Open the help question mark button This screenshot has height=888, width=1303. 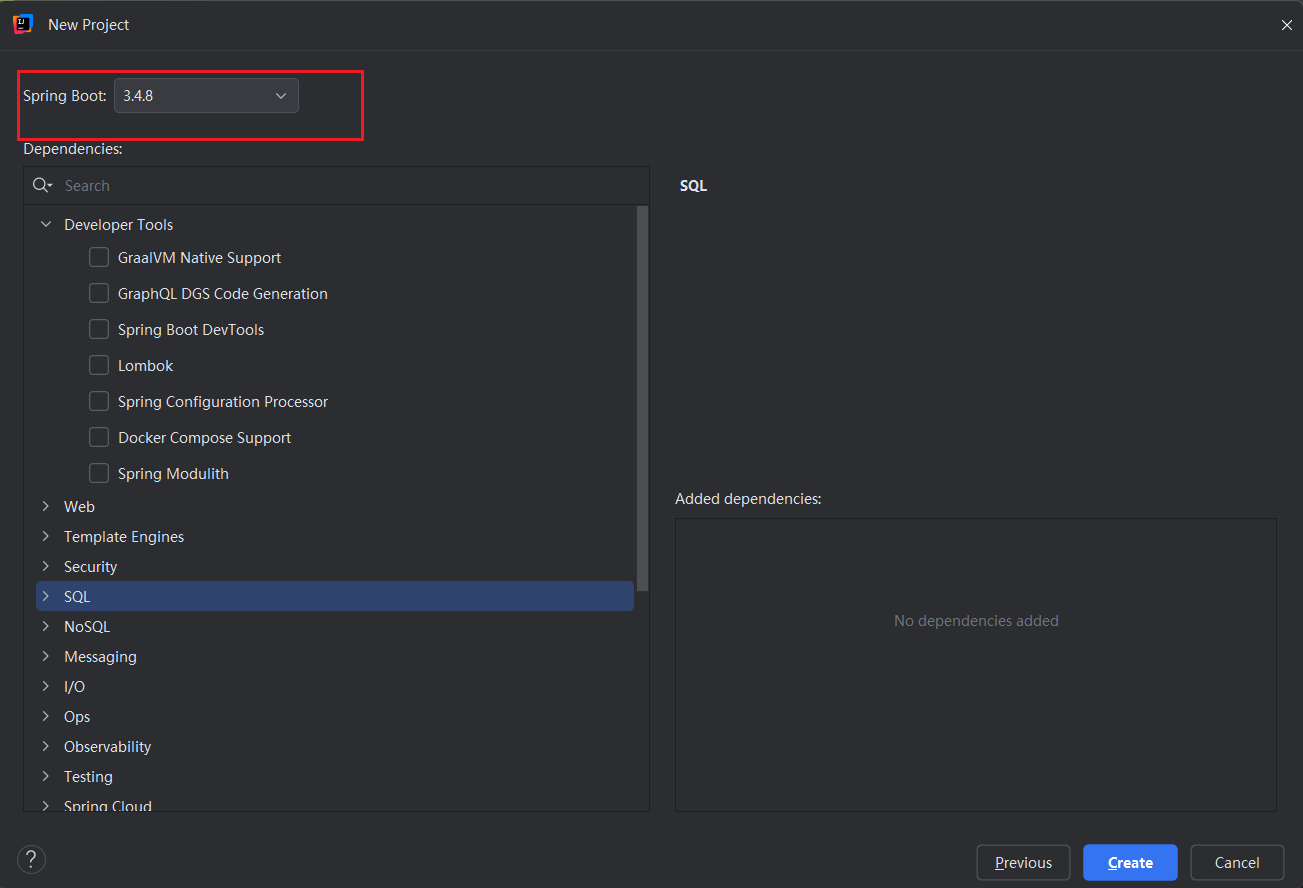32,859
